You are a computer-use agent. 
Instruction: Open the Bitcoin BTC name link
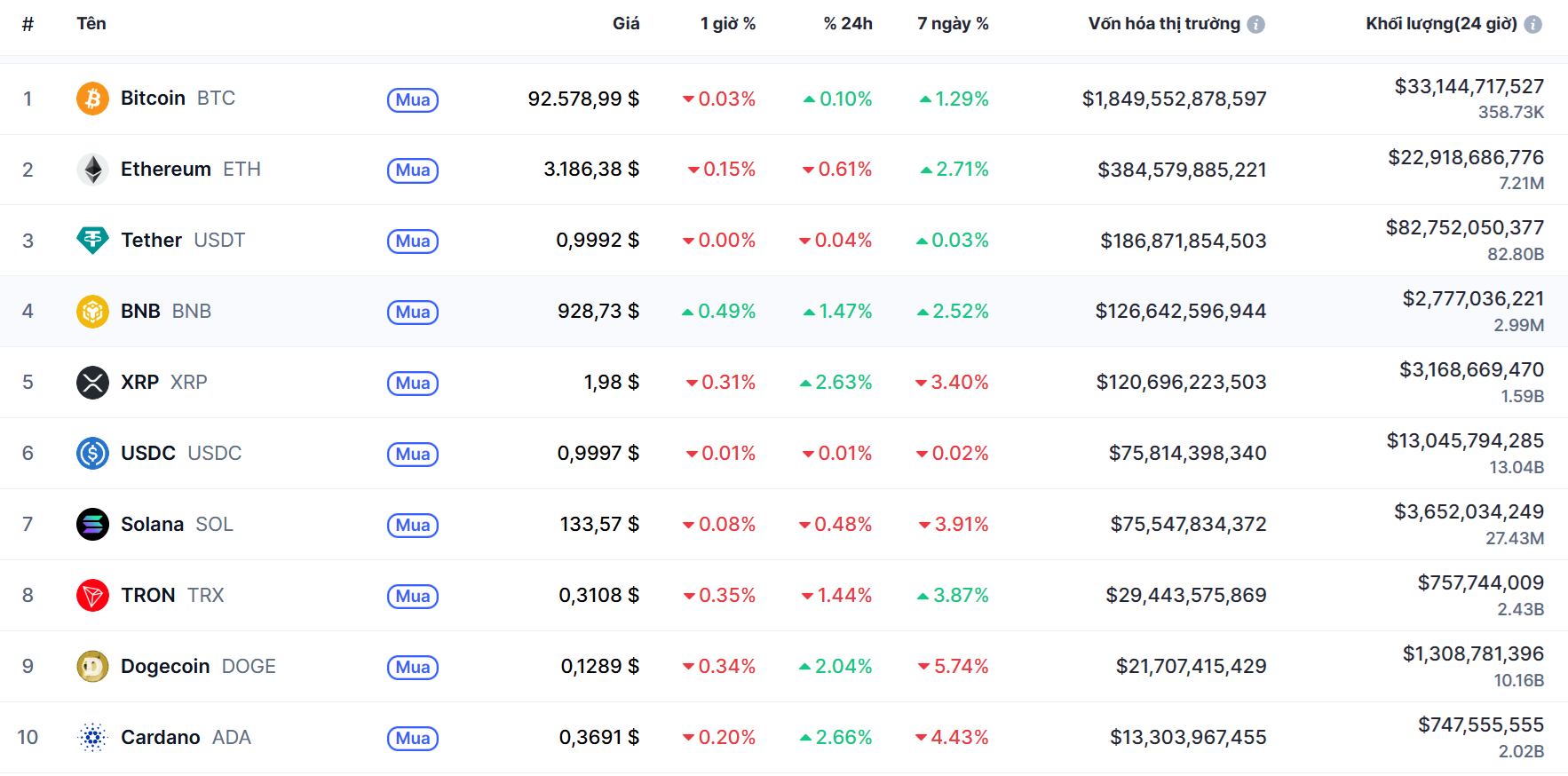tap(178, 99)
